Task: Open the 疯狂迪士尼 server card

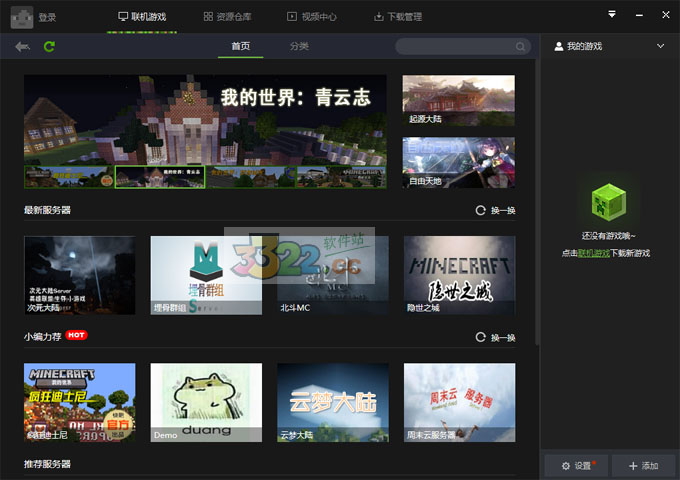Action: tap(80, 402)
